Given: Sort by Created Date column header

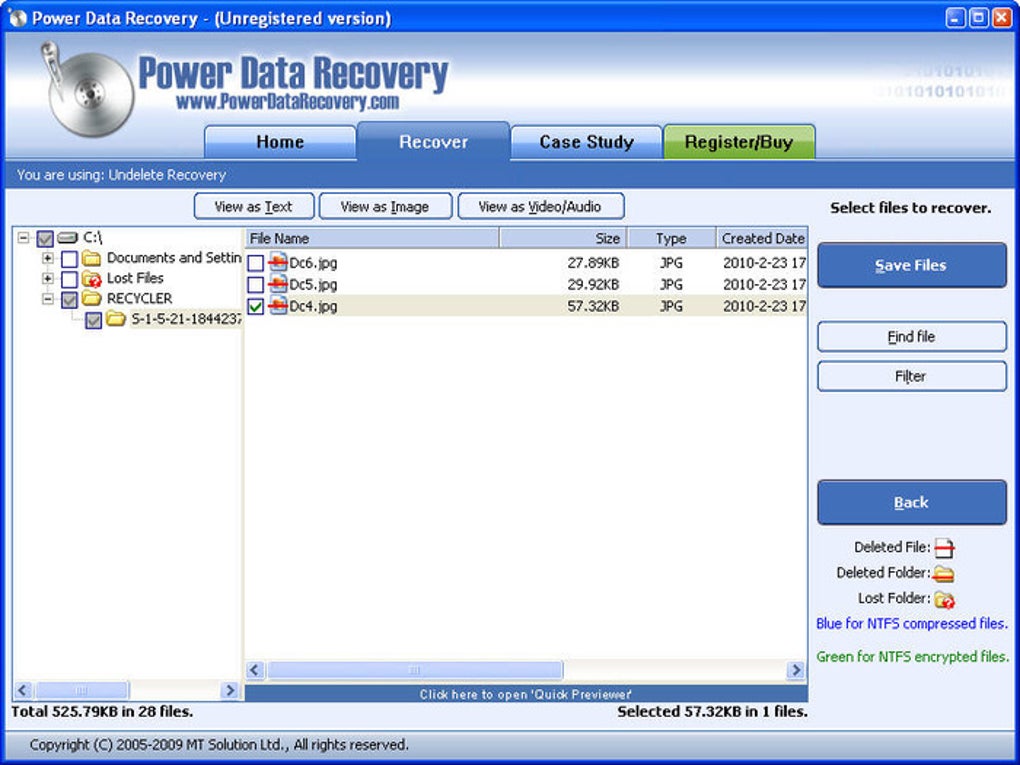Looking at the screenshot, I should (x=762, y=238).
